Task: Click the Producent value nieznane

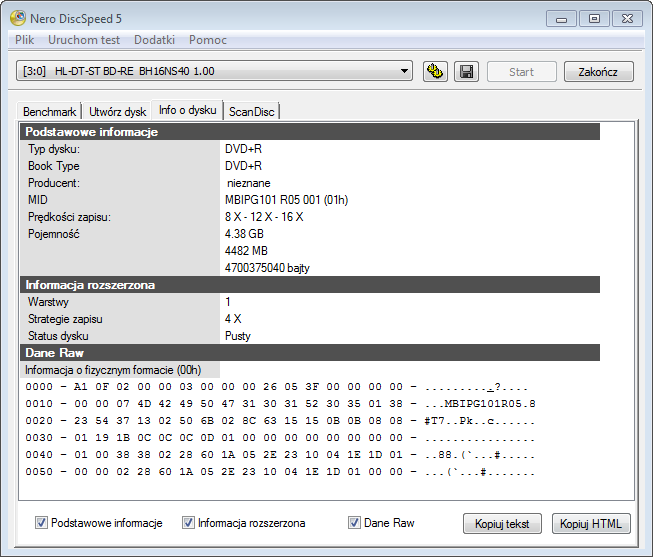Action: point(249,183)
